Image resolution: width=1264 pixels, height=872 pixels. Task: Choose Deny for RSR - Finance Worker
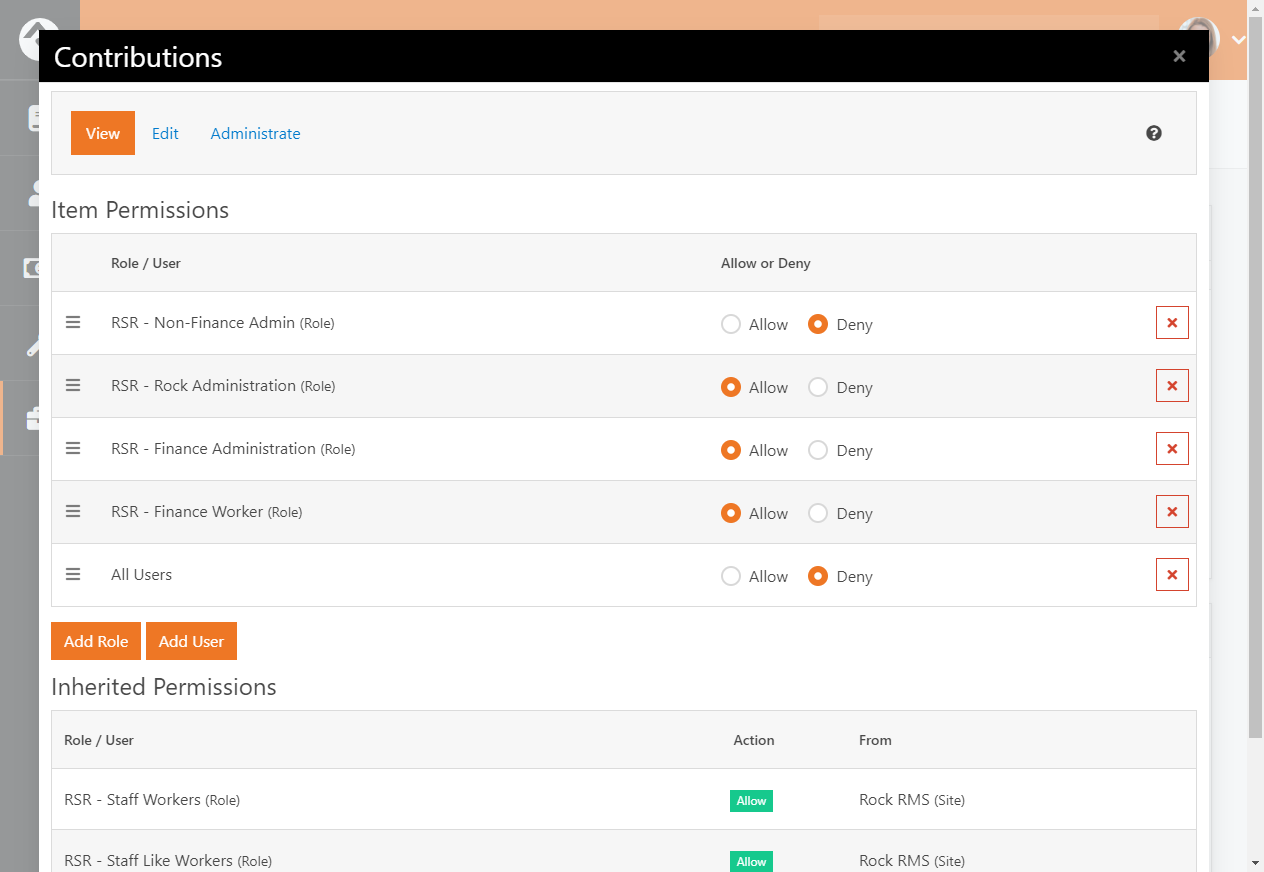click(x=818, y=513)
